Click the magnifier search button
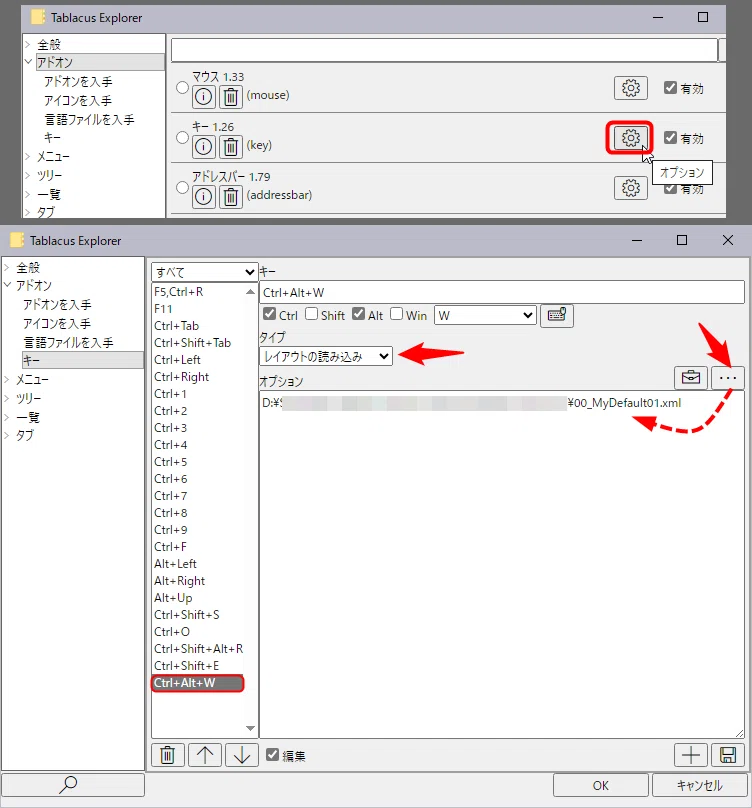 (x=73, y=785)
